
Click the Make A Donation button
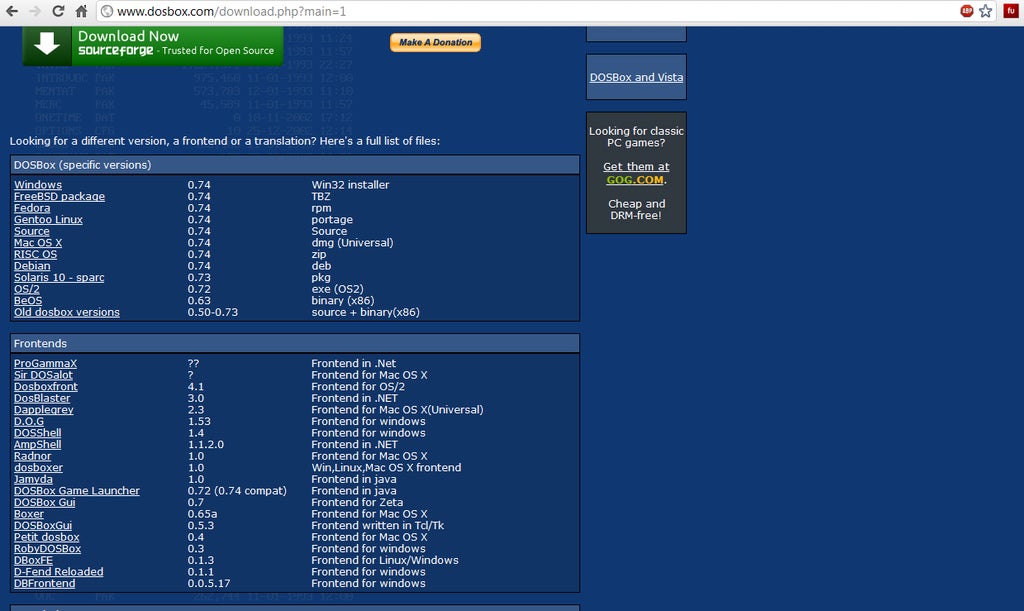(x=436, y=42)
